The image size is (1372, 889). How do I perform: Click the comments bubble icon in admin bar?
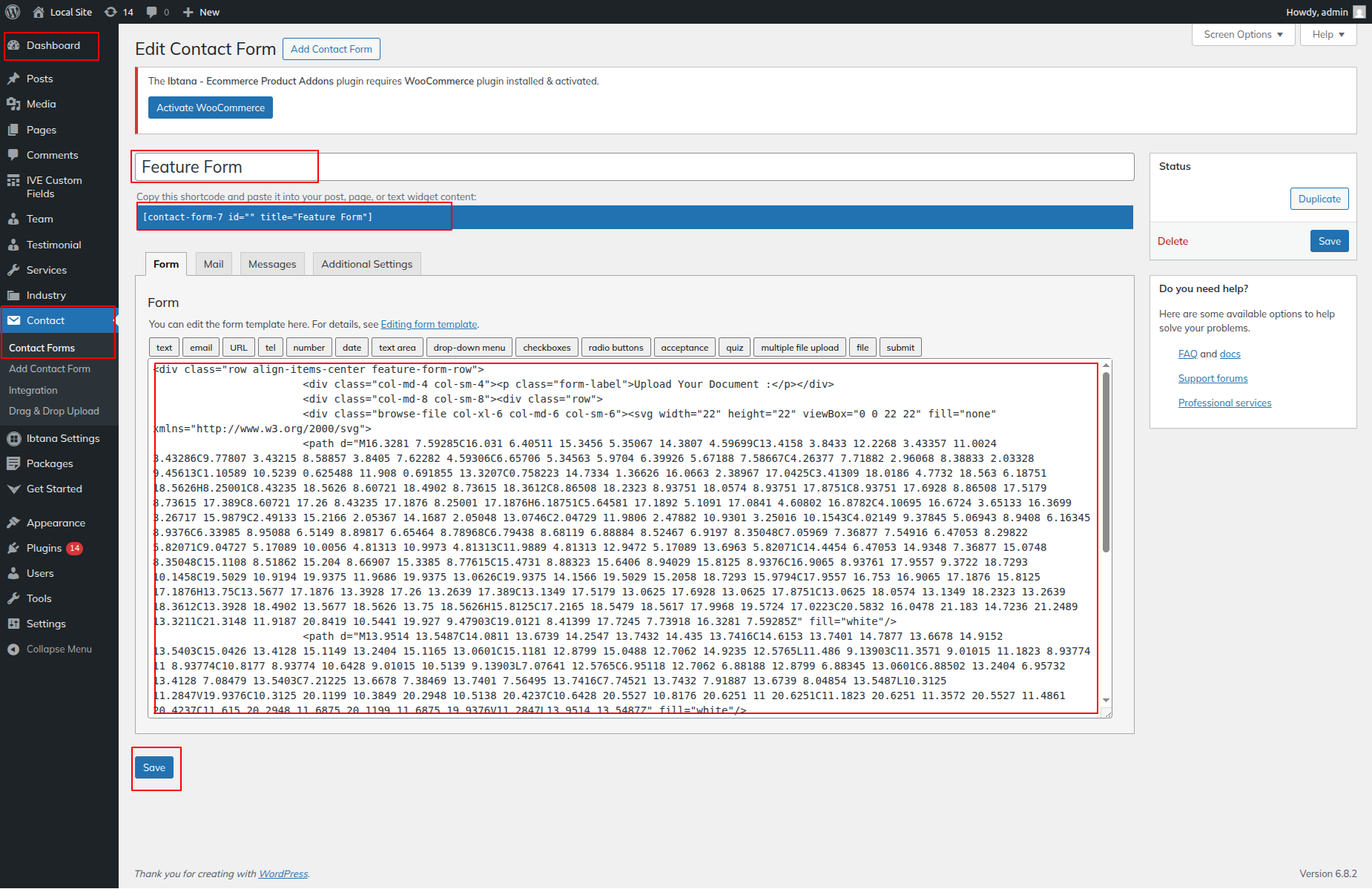[x=152, y=12]
